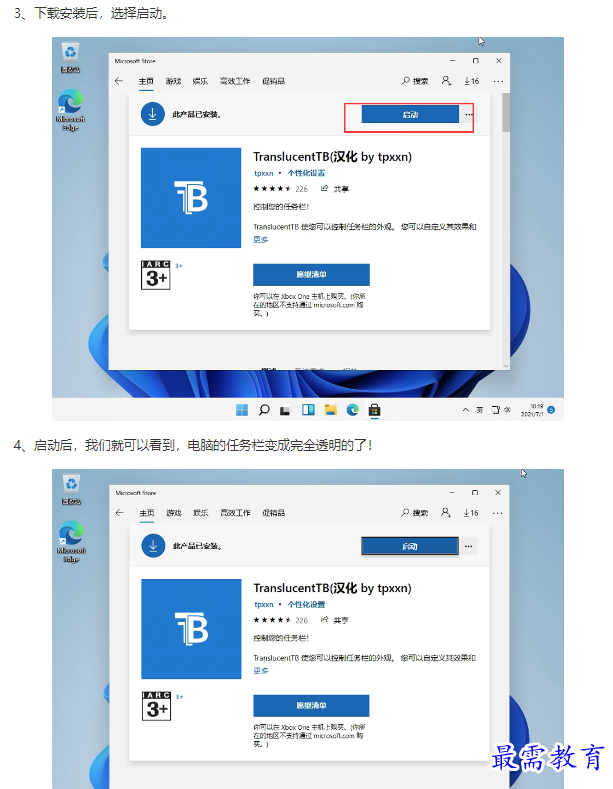
Task: Expand system tray hidden icons chevron
Action: 466,410
